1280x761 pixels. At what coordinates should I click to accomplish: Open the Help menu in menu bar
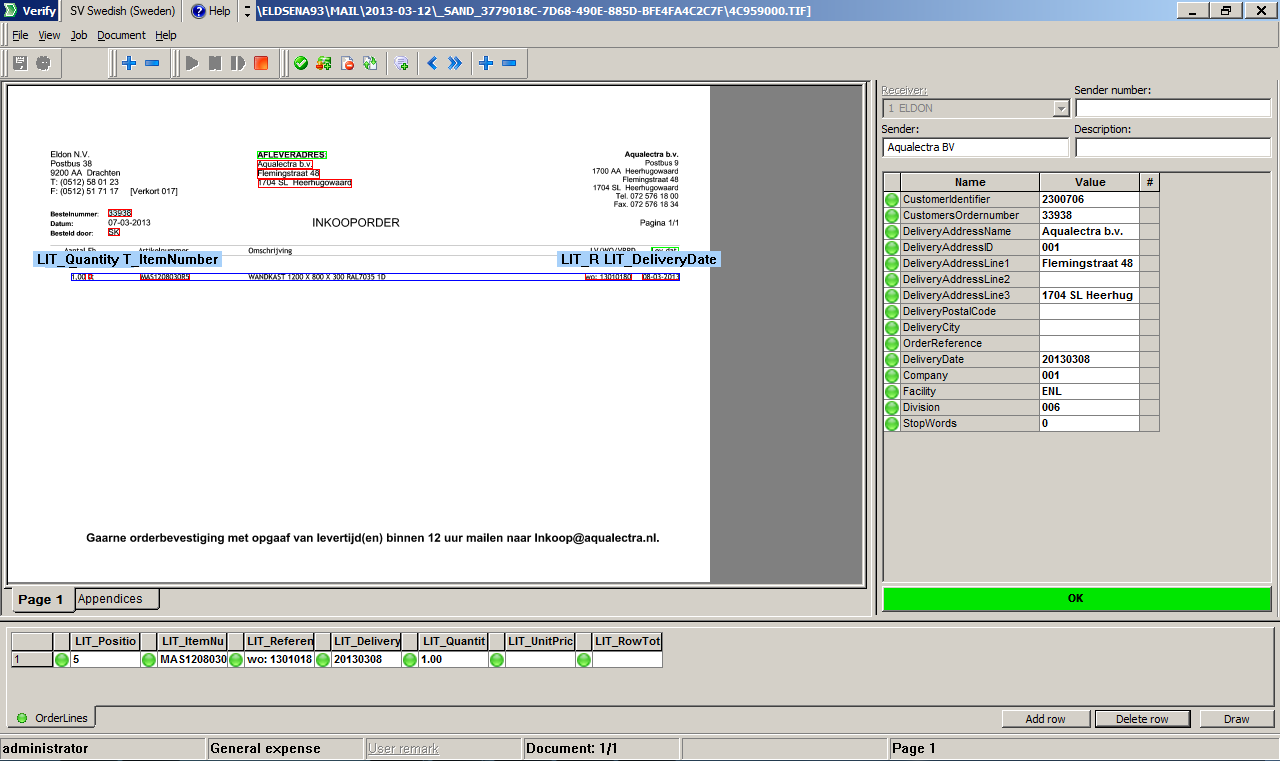coord(166,35)
